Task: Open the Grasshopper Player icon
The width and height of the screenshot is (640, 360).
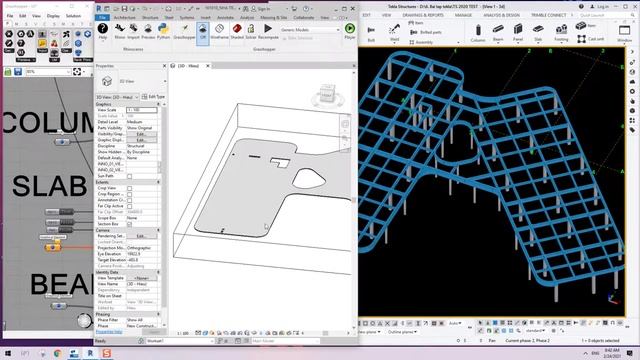Action: (x=350, y=31)
